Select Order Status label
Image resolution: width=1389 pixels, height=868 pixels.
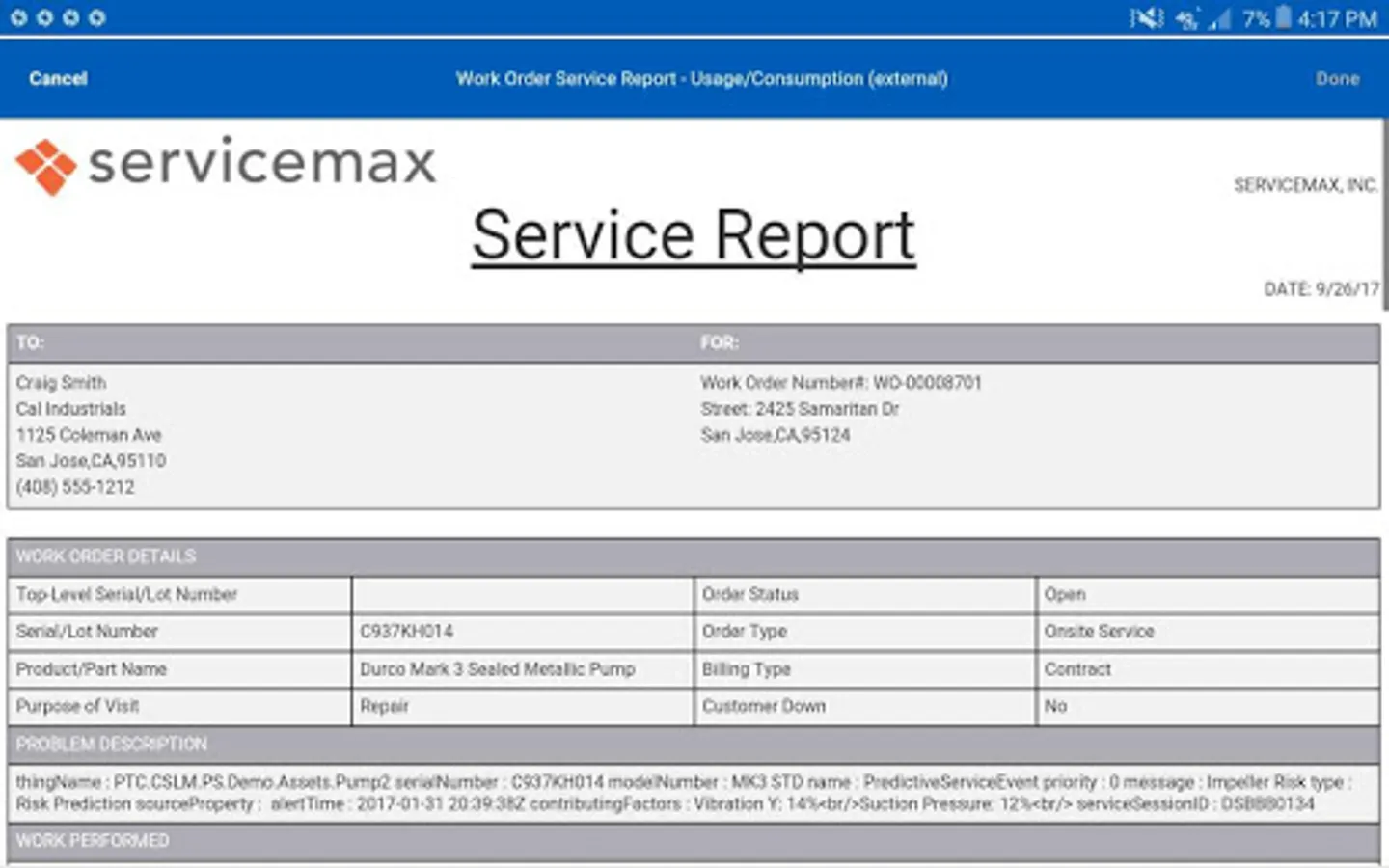[750, 594]
